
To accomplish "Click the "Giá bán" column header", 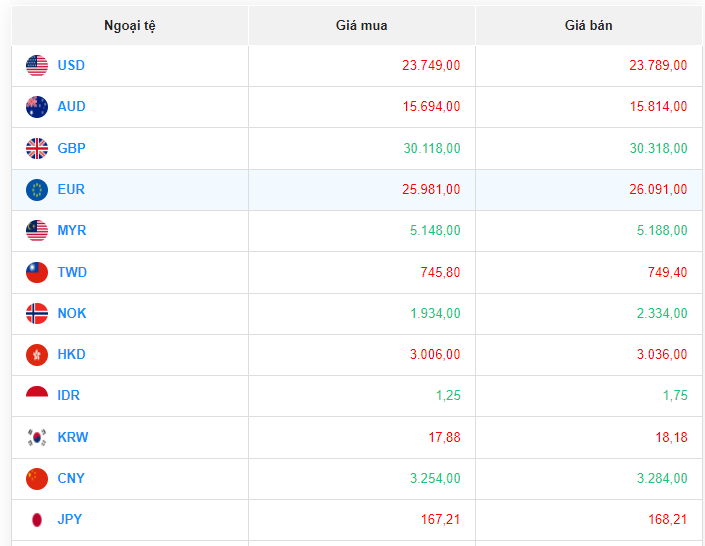I will click(x=588, y=26).
